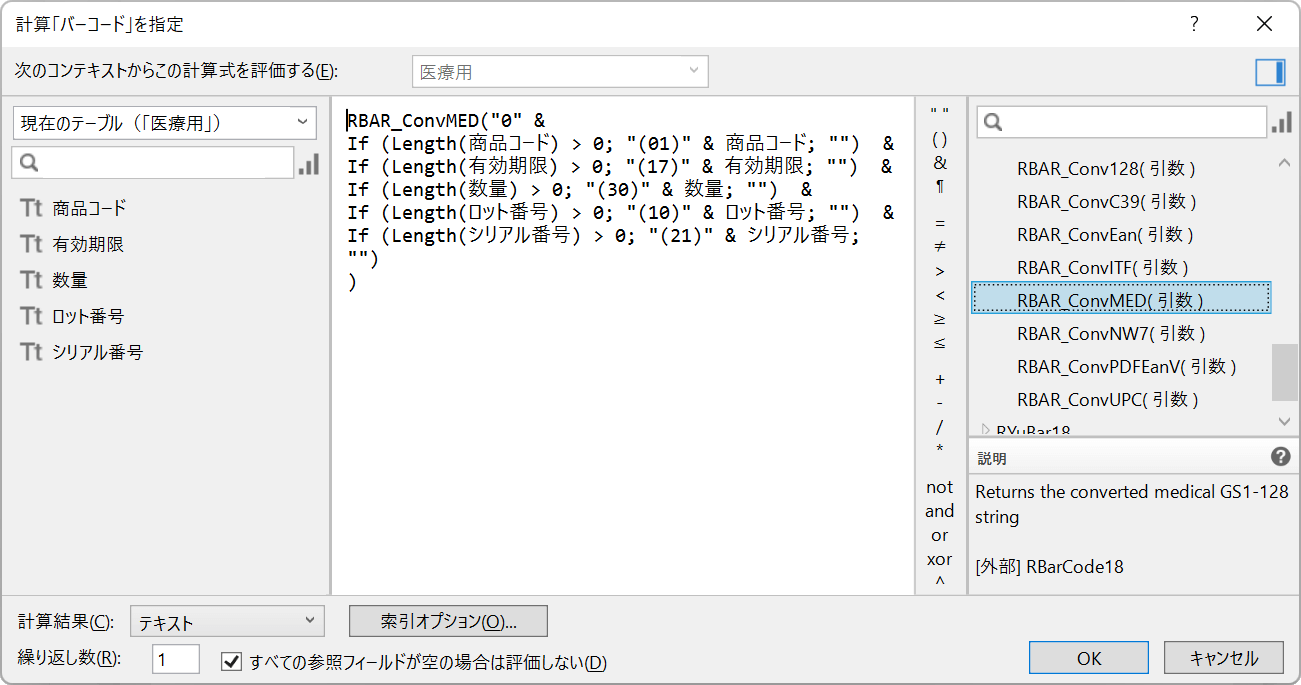Click the OK button
Image resolution: width=1301 pixels, height=685 pixels.
(1088, 657)
